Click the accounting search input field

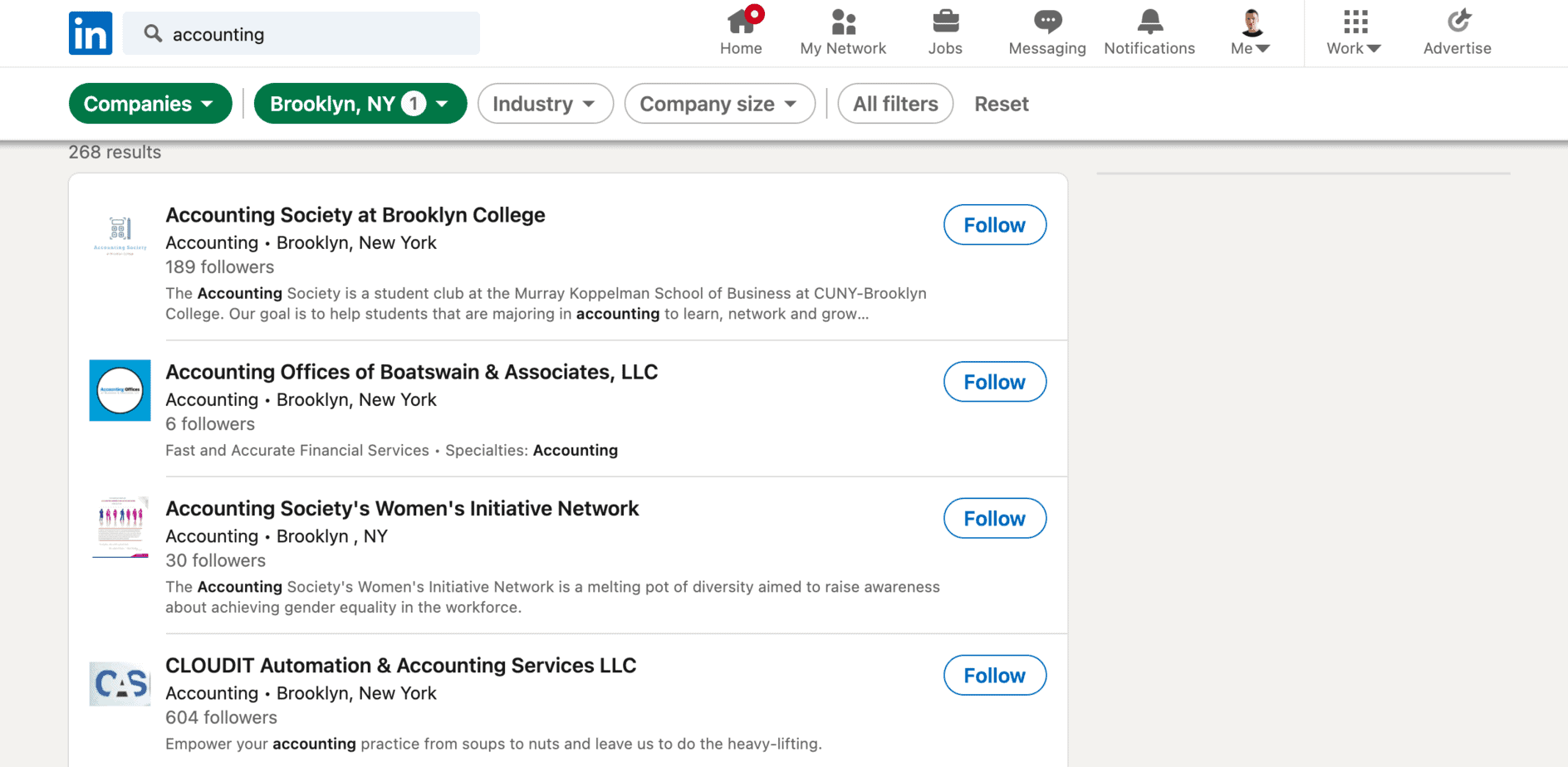click(316, 34)
